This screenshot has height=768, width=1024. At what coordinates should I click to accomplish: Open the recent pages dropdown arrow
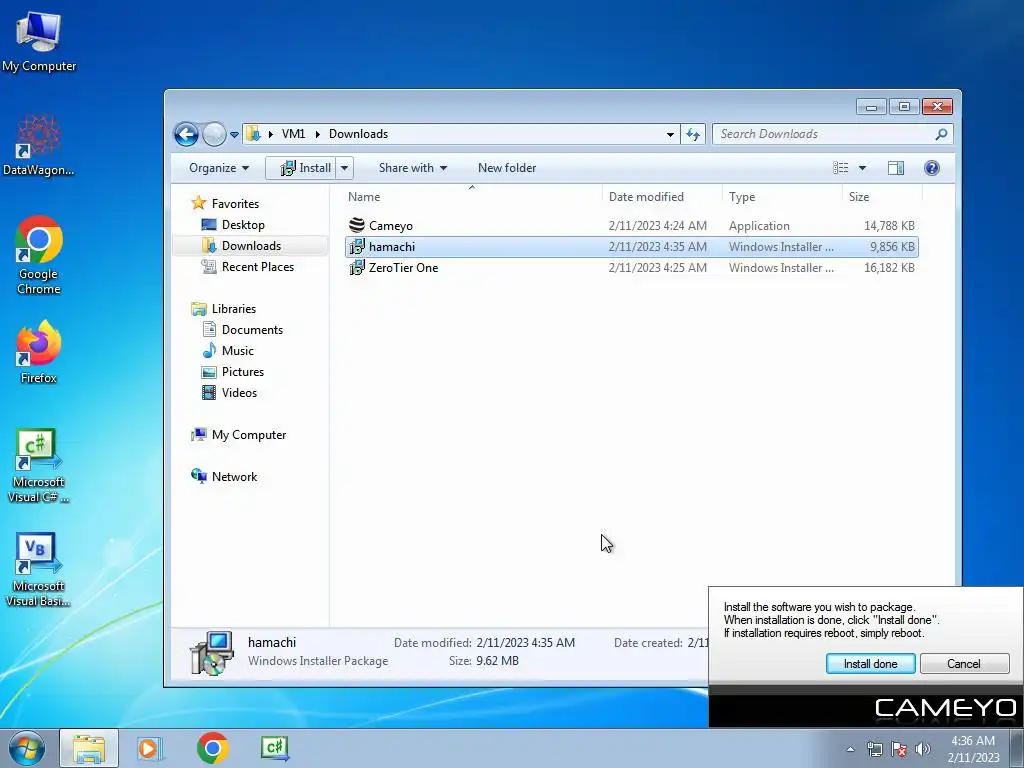point(234,135)
